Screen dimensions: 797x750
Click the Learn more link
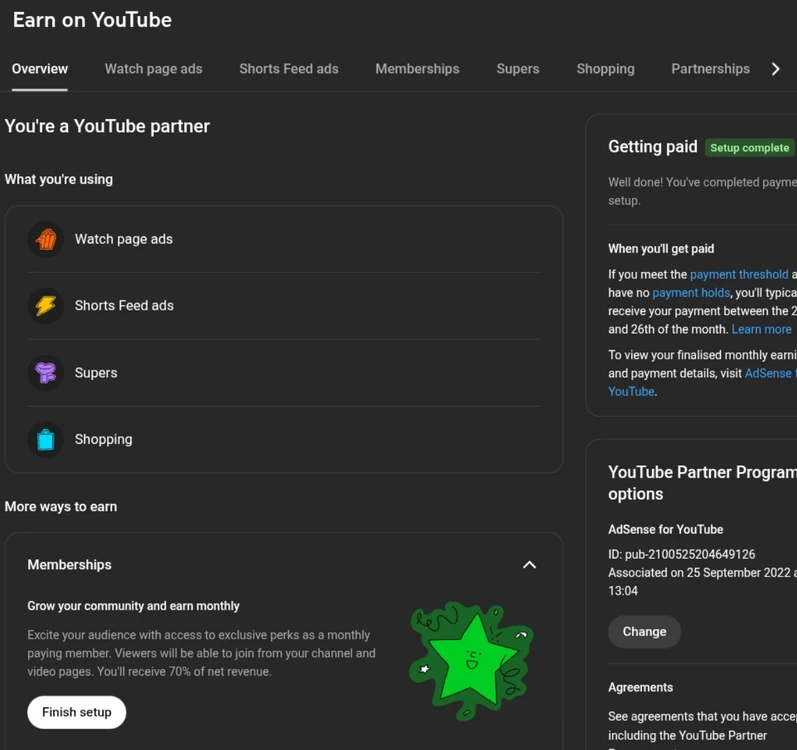(x=761, y=329)
